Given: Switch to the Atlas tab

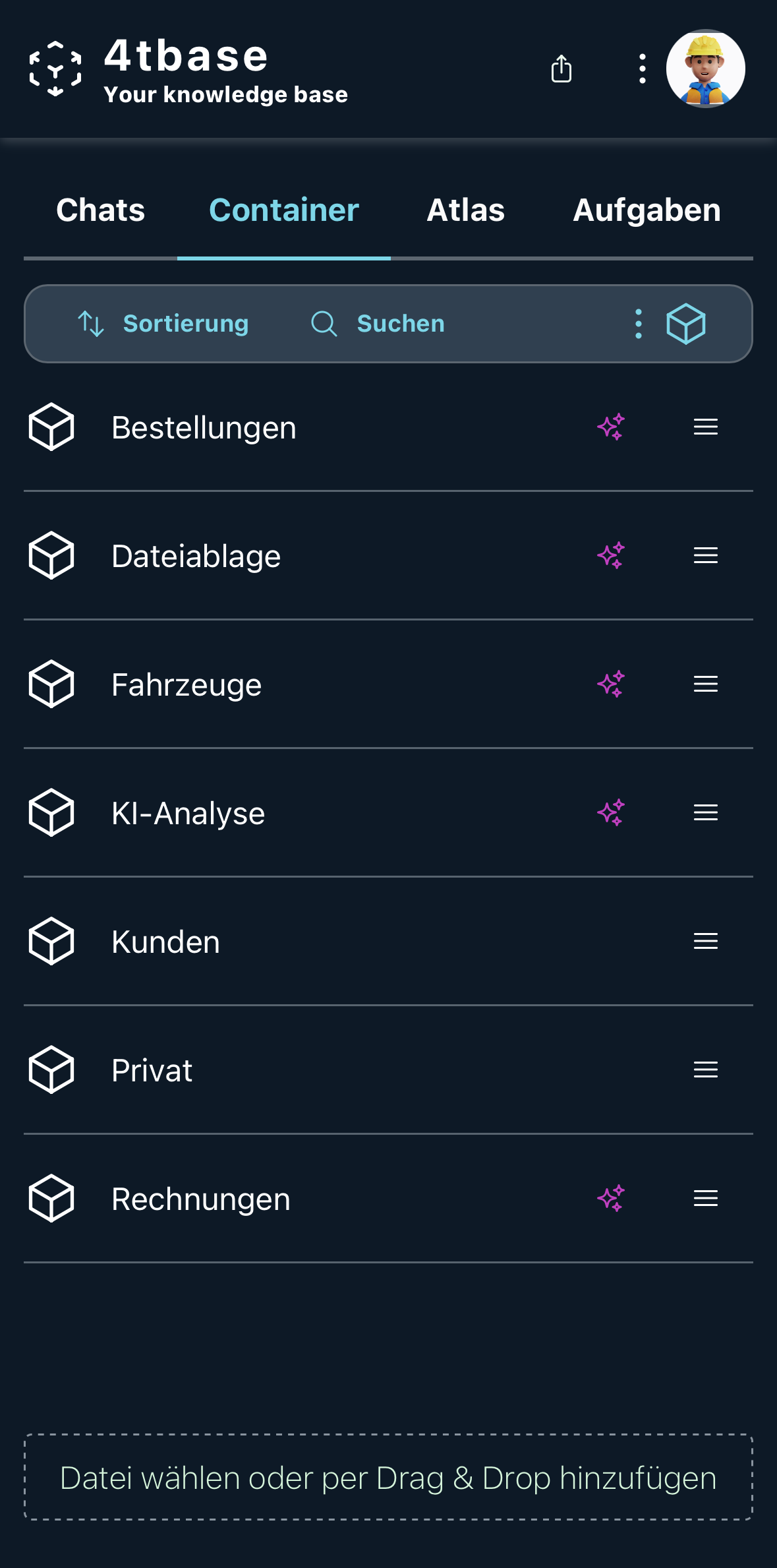Looking at the screenshot, I should 465,210.
